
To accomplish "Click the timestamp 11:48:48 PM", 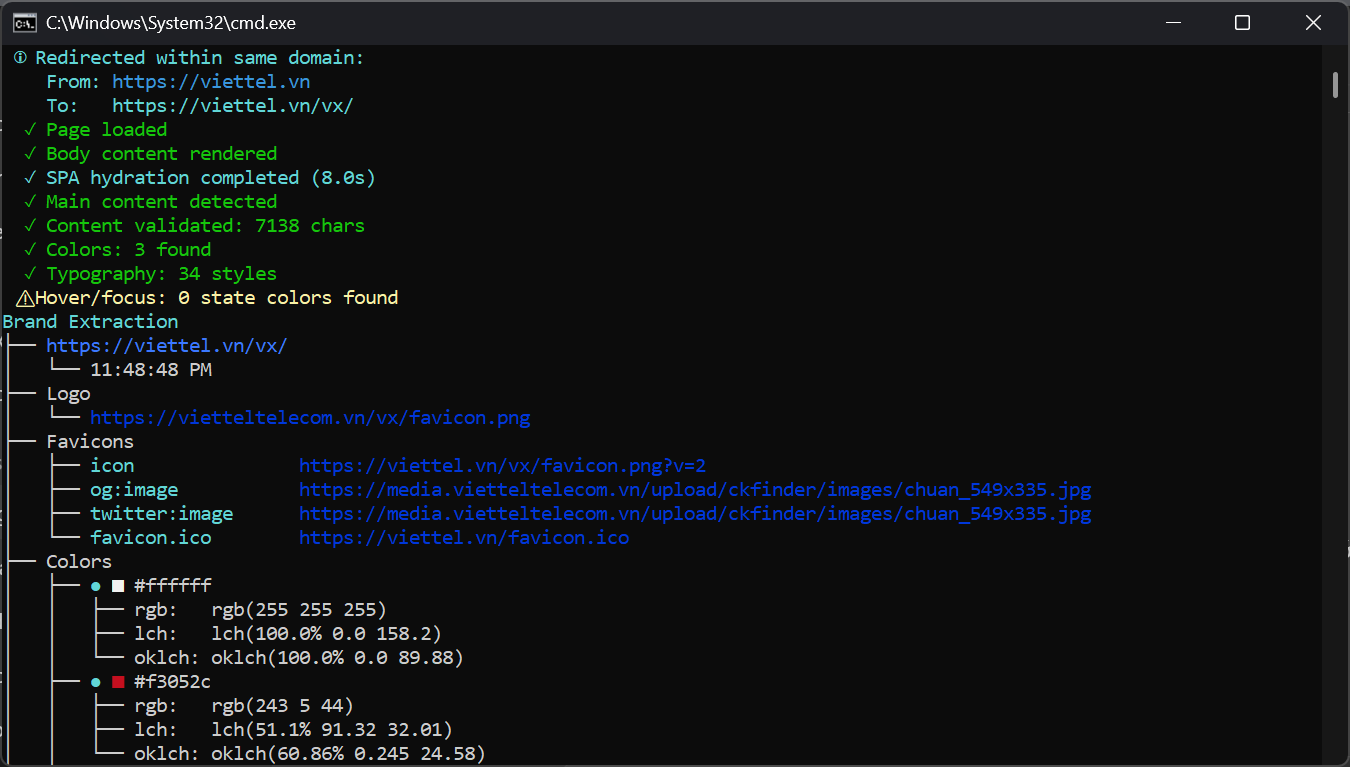I will pos(151,370).
